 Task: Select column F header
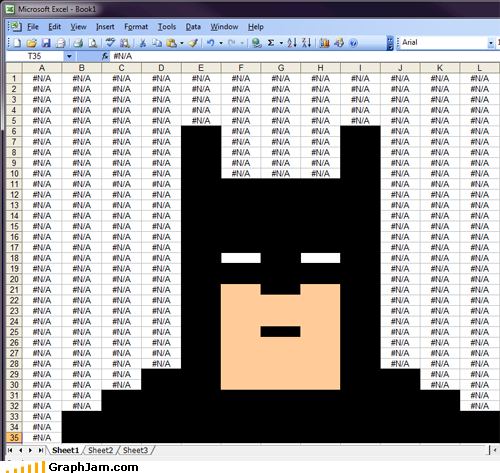(x=241, y=68)
